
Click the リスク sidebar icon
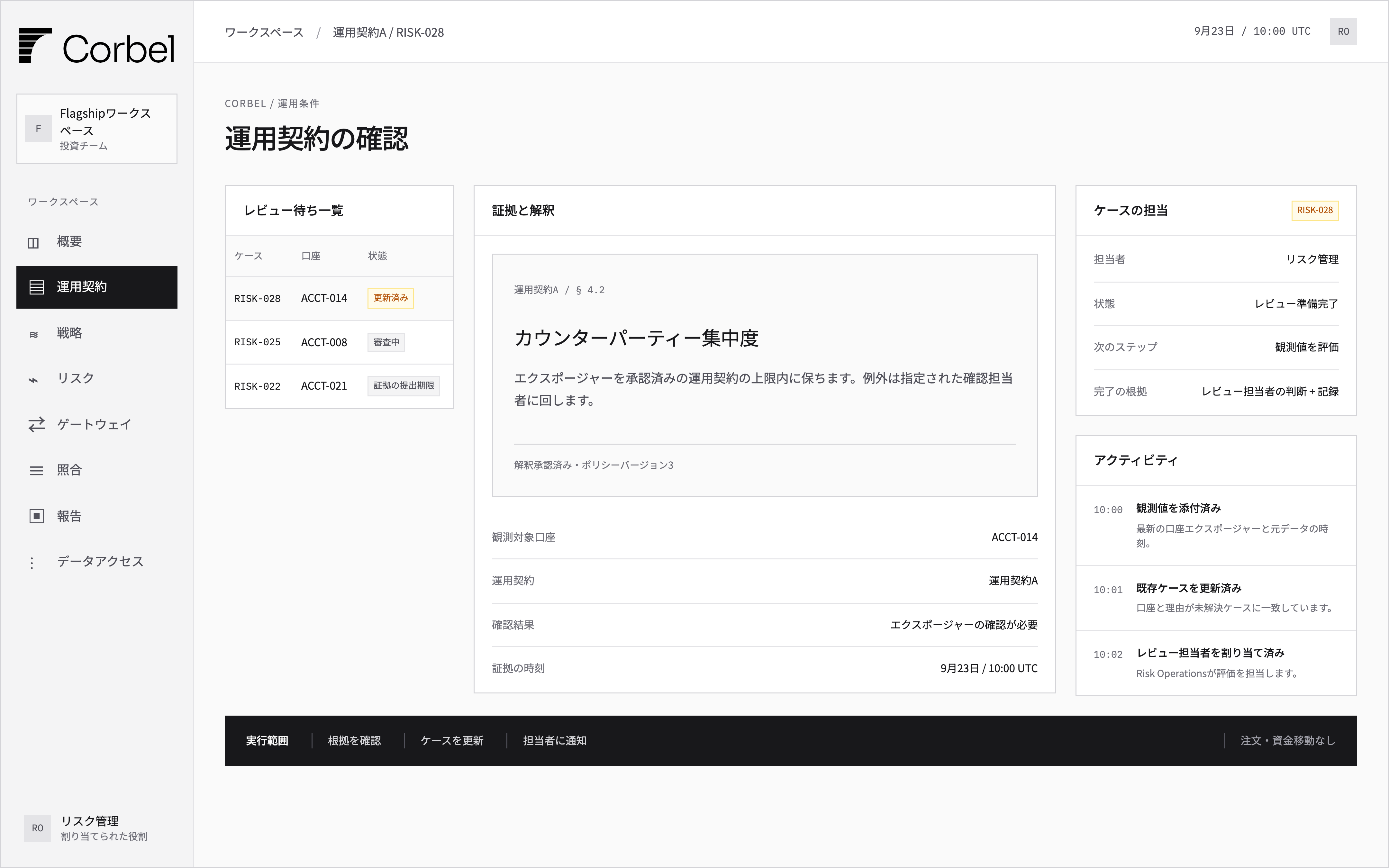[x=34, y=379]
